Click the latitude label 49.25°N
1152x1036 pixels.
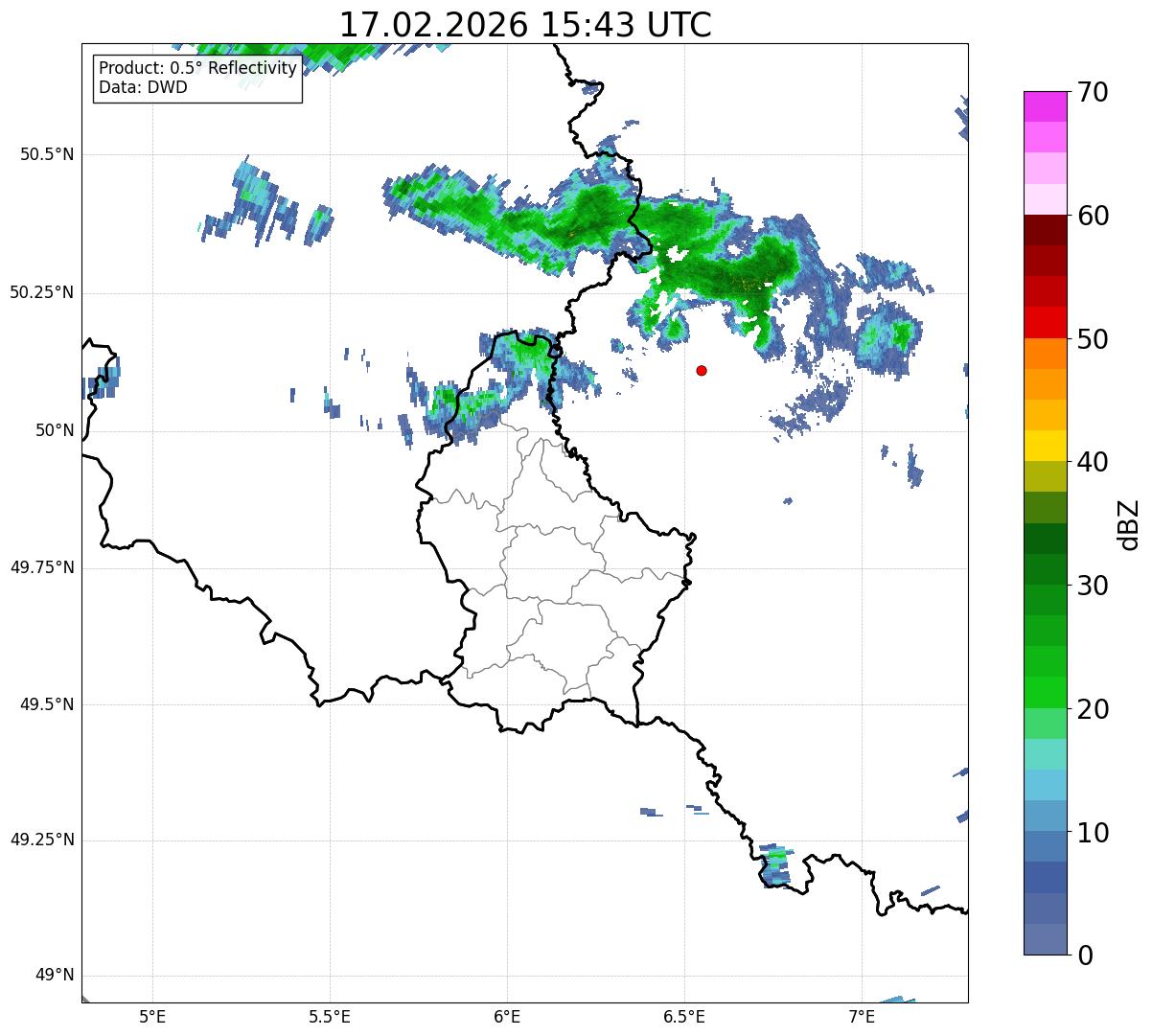(41, 840)
